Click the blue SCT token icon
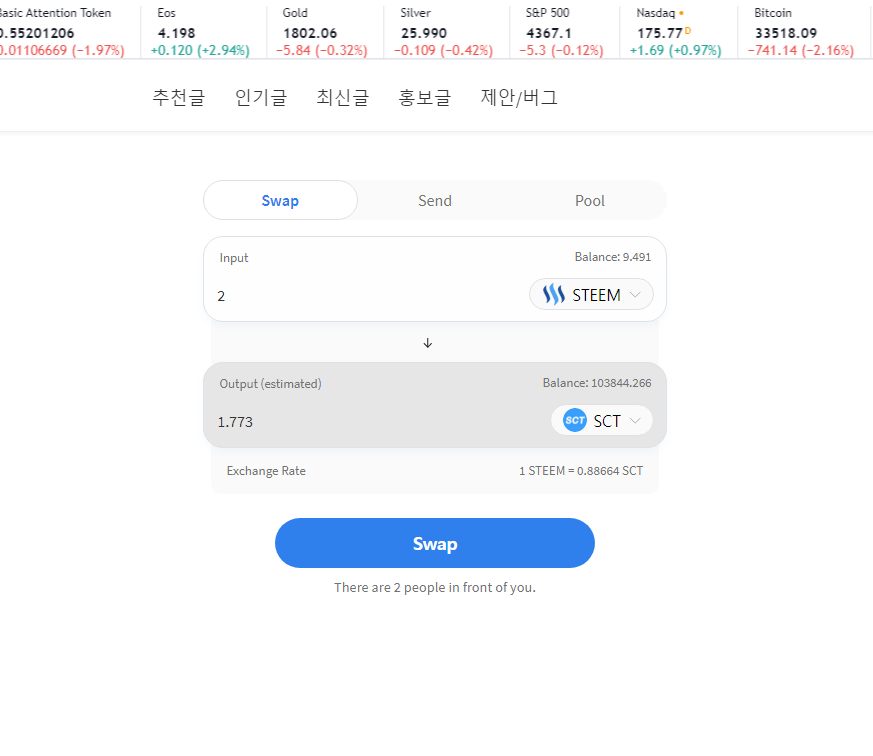 (x=575, y=420)
